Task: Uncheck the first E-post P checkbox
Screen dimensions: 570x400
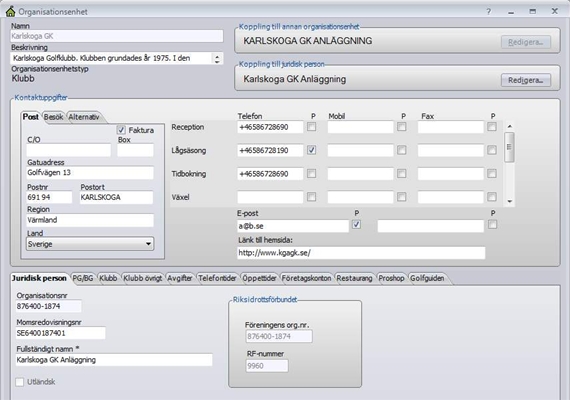Action: coord(357,225)
